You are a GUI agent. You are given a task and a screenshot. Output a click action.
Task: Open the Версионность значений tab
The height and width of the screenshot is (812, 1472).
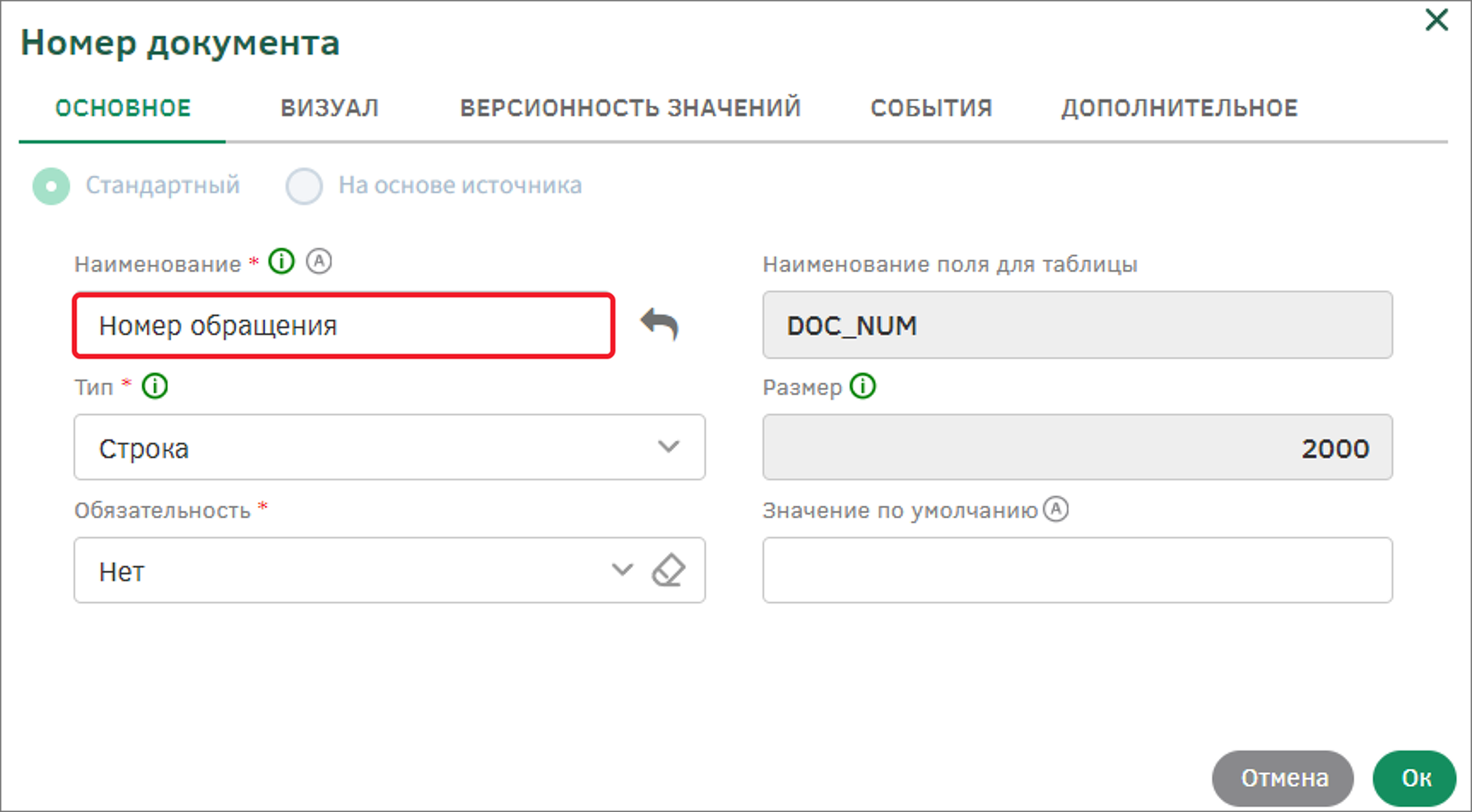coord(630,108)
